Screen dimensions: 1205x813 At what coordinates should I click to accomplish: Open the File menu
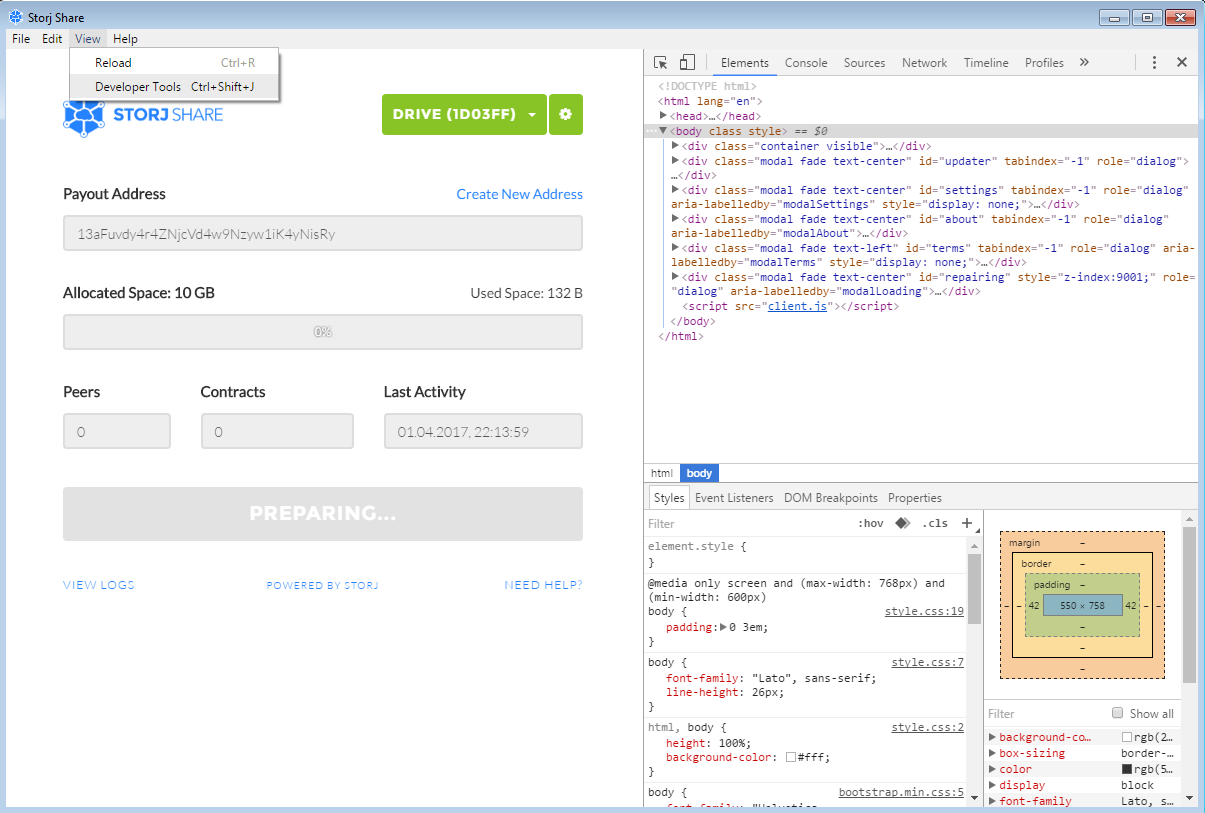click(21, 39)
